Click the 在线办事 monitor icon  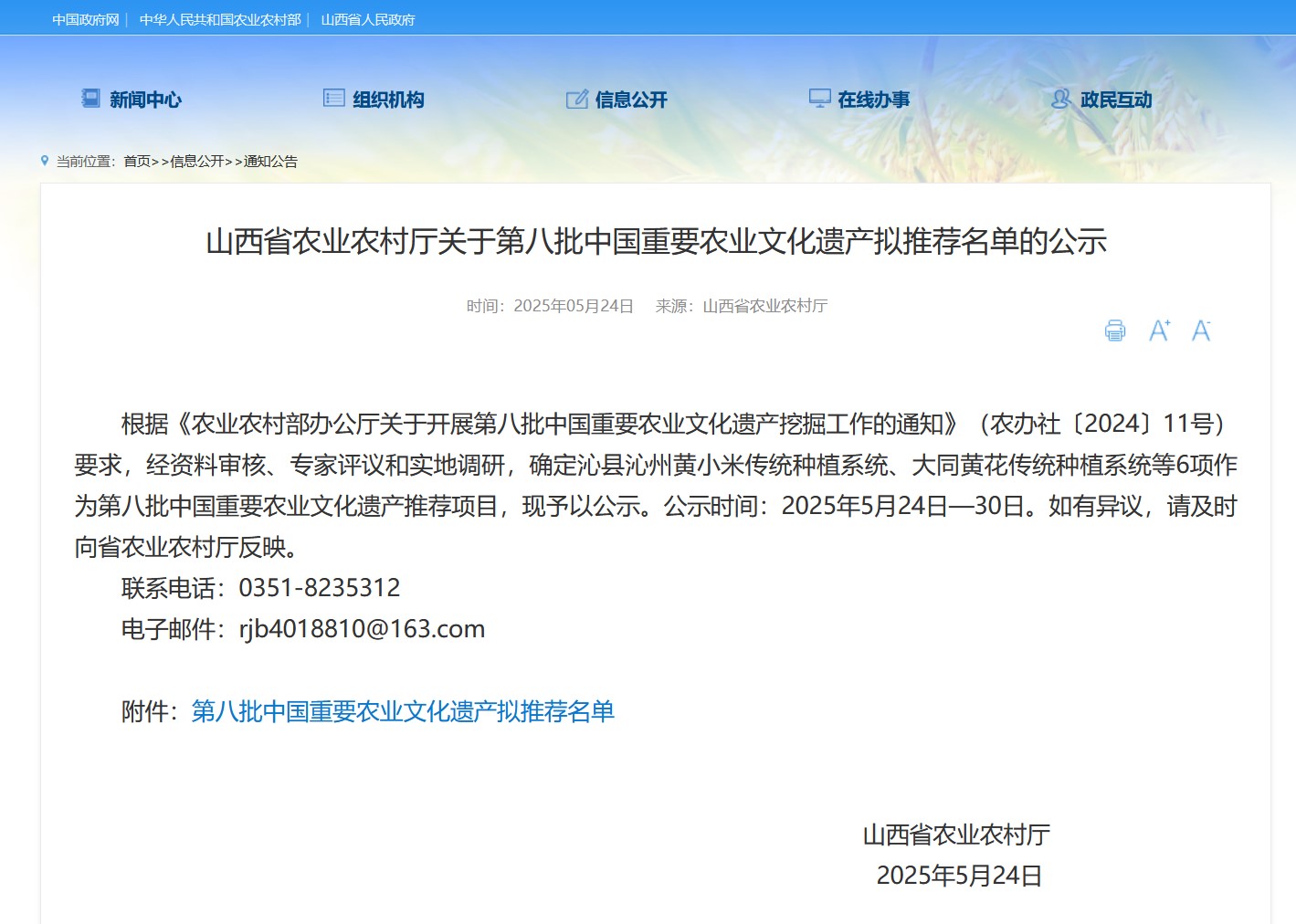[x=819, y=99]
